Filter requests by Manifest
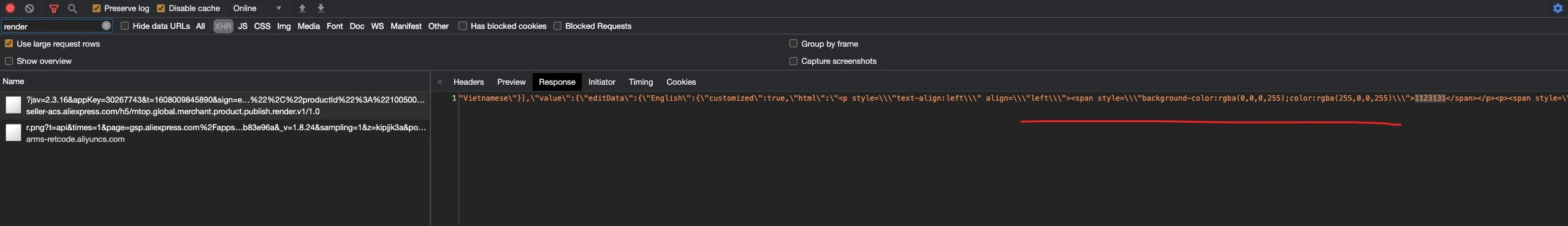 [406, 26]
